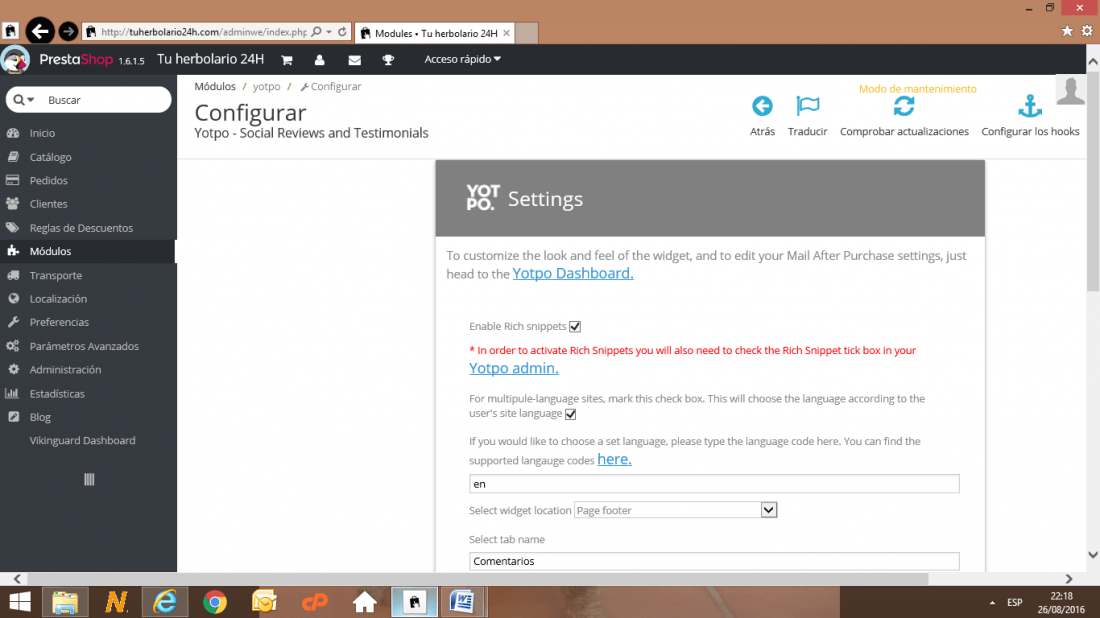Open the new blank browser tab
1100x618 pixels.
527,33
